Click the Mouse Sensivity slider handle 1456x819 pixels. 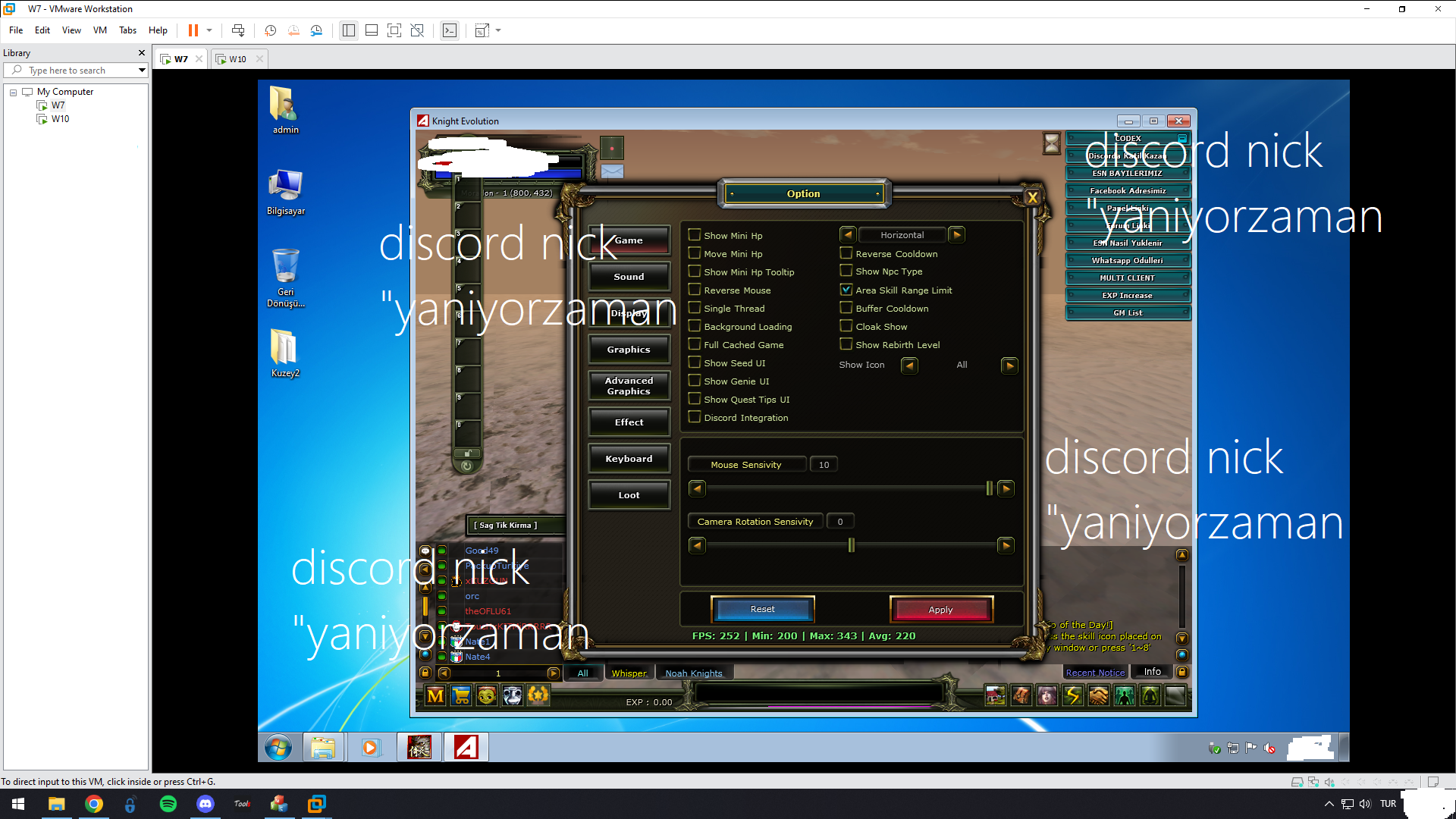point(989,488)
